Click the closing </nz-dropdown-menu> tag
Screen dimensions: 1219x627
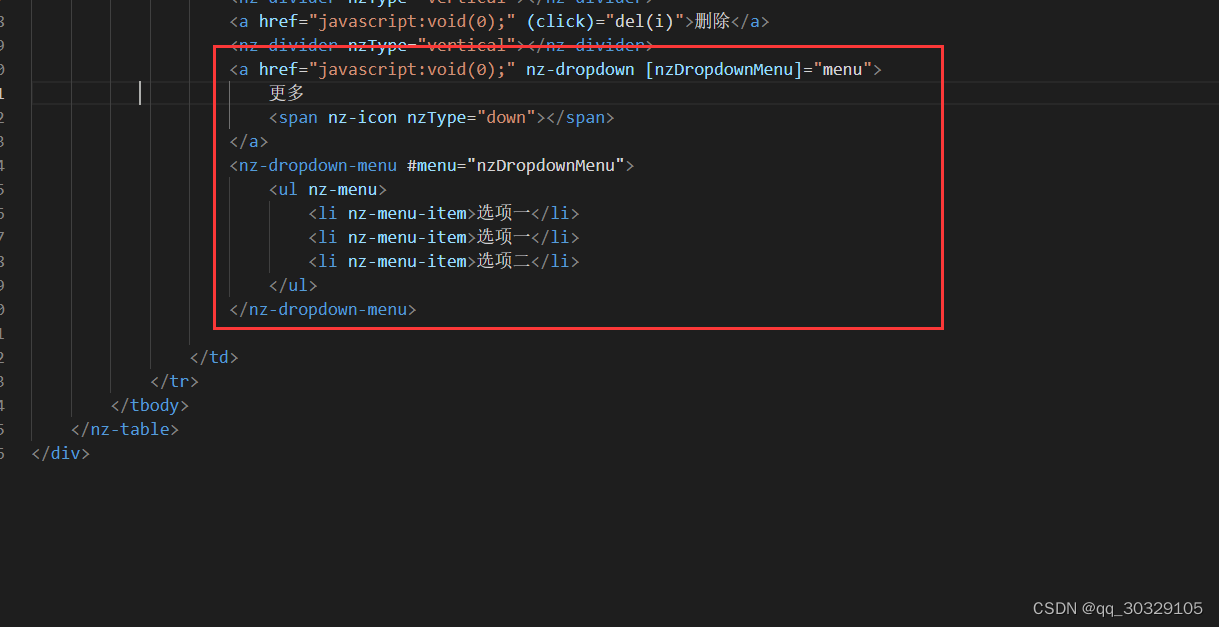322,309
